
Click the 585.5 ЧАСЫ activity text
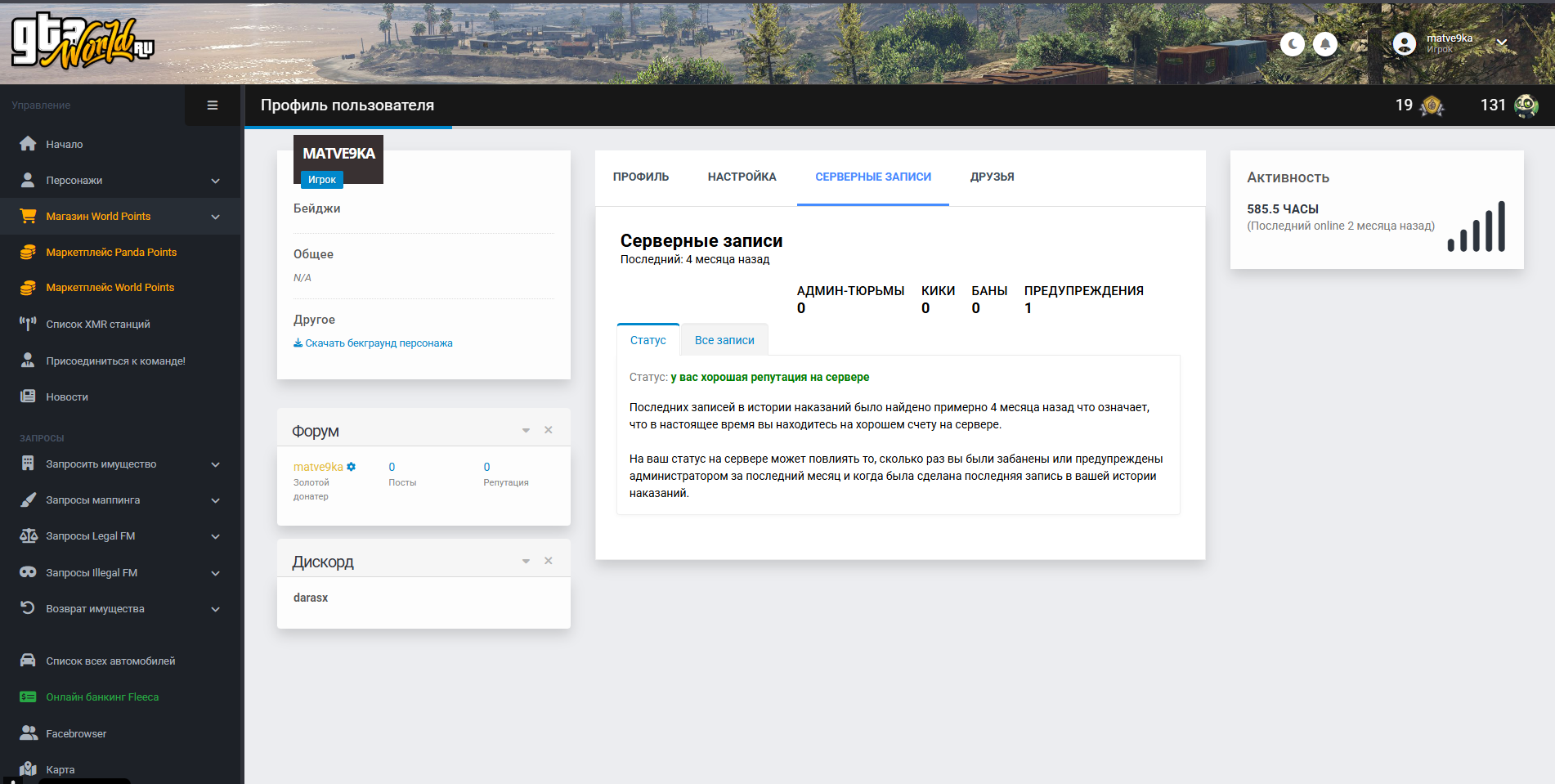[x=1283, y=209]
